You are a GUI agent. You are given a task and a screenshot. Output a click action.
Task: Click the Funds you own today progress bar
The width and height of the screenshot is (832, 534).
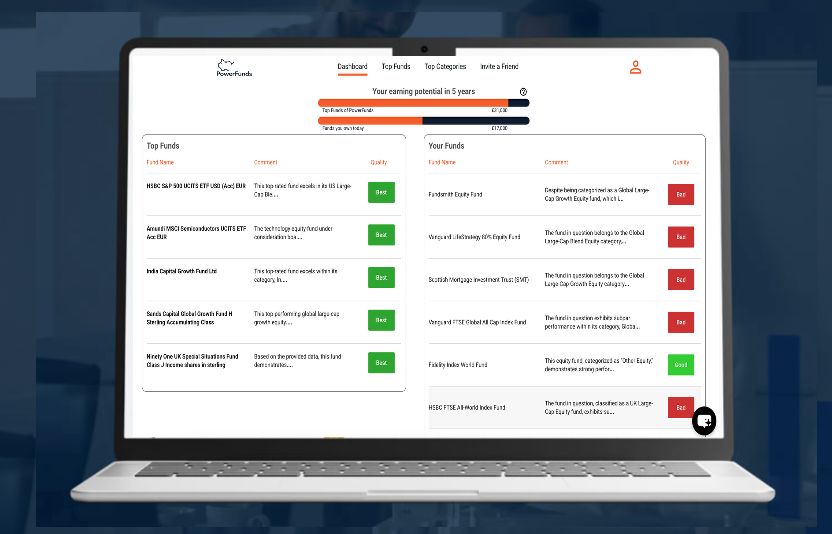coord(423,120)
